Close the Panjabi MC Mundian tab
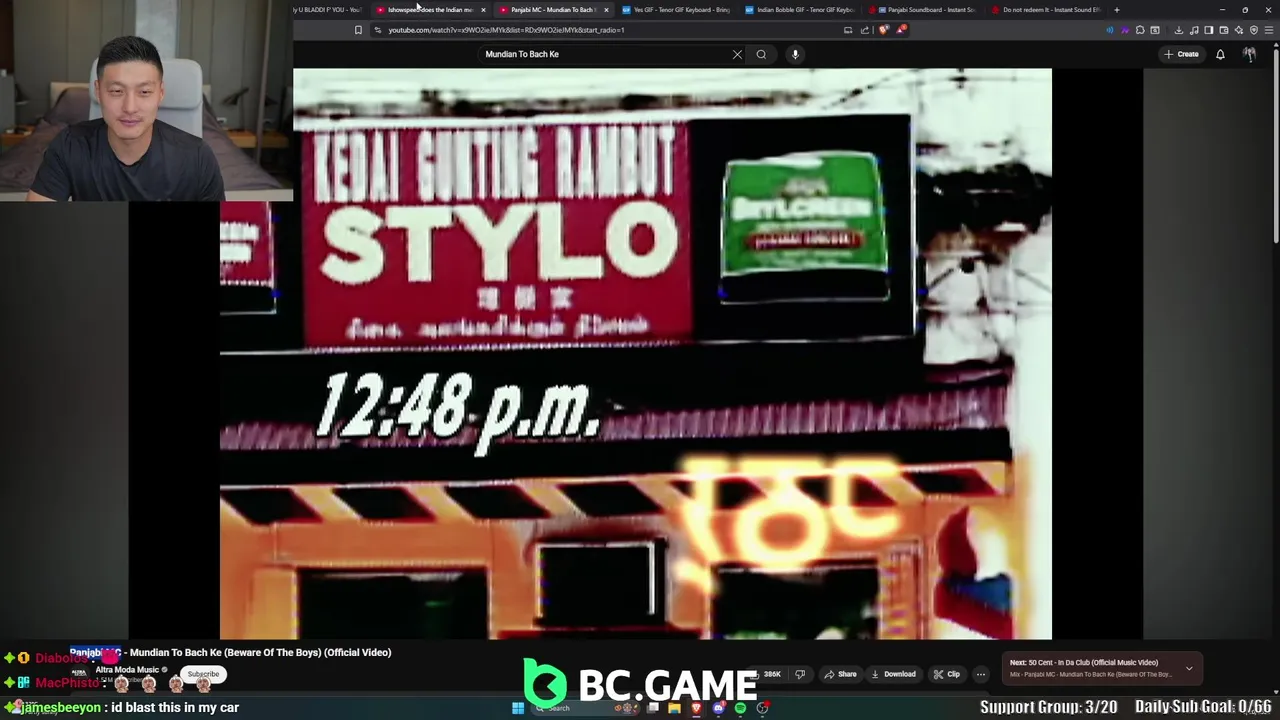Image resolution: width=1280 pixels, height=720 pixels. (x=605, y=10)
